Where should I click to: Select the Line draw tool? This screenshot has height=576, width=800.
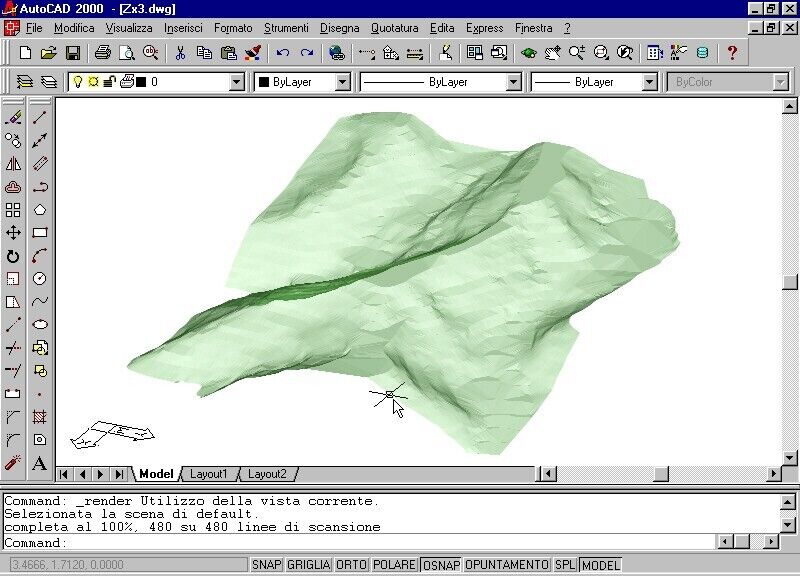tap(40, 117)
